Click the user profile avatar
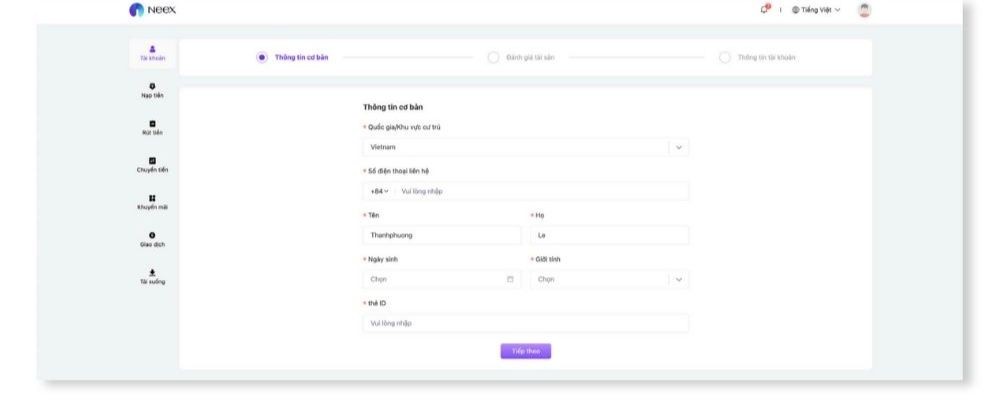1000x401 pixels. [864, 11]
